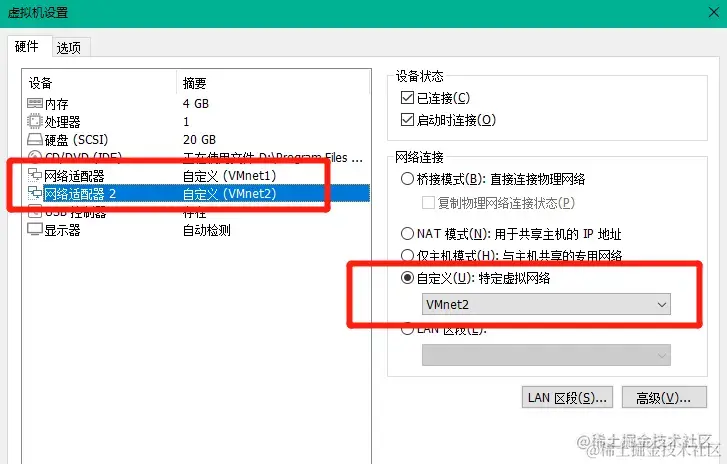Click the 自动检测 display summary text
The width and height of the screenshot is (727, 464).
pyautogui.click(x=206, y=230)
